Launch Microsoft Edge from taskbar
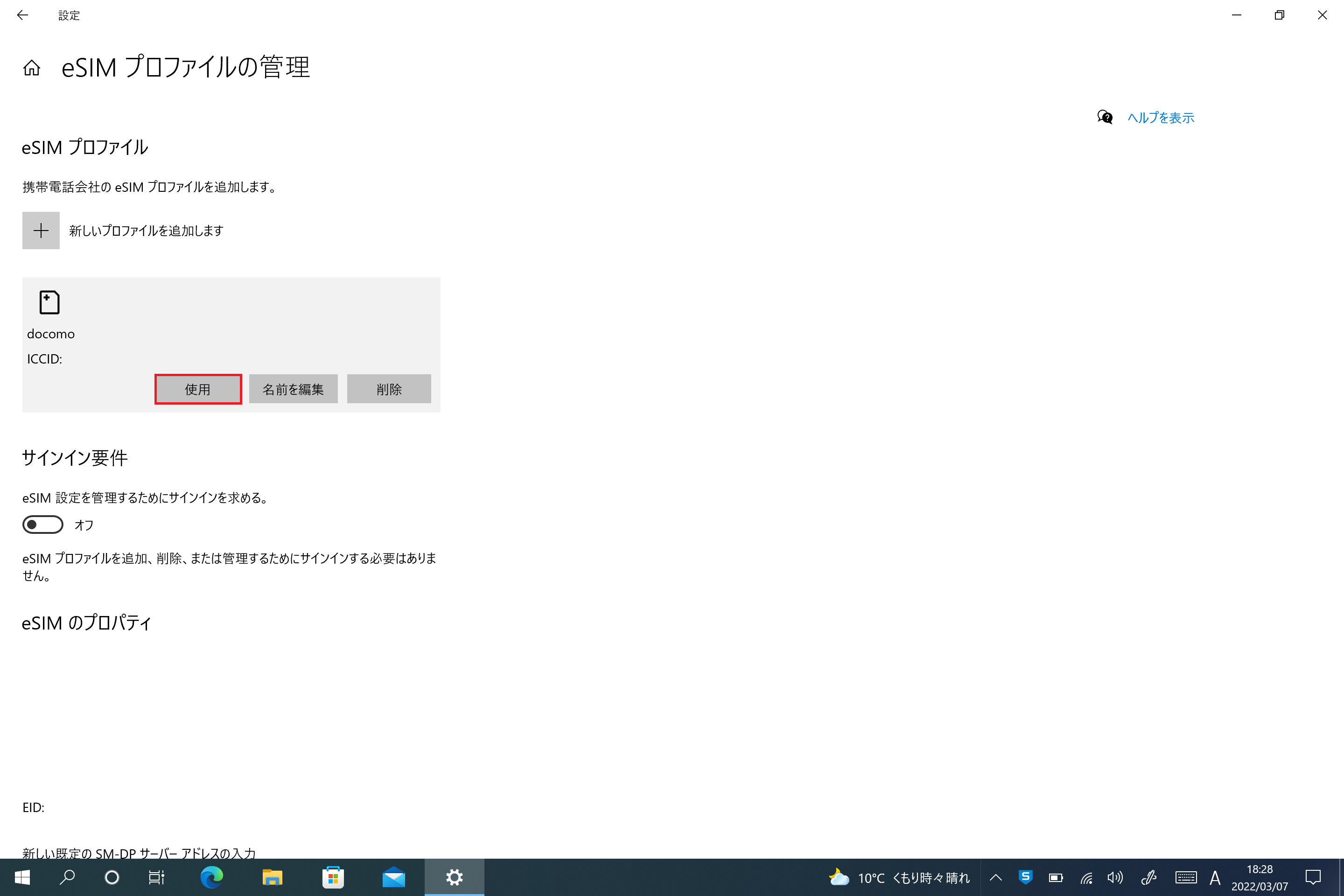 pos(211,877)
